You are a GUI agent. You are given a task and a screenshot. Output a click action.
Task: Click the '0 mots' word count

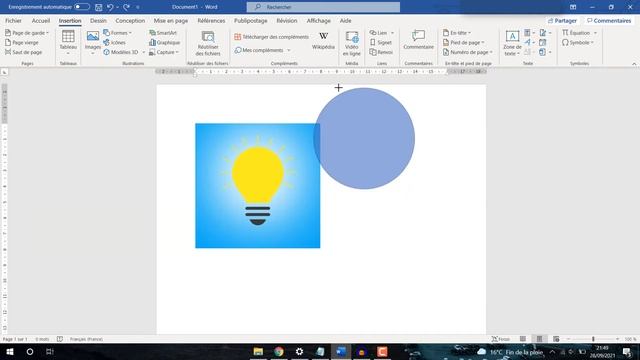tap(42, 339)
